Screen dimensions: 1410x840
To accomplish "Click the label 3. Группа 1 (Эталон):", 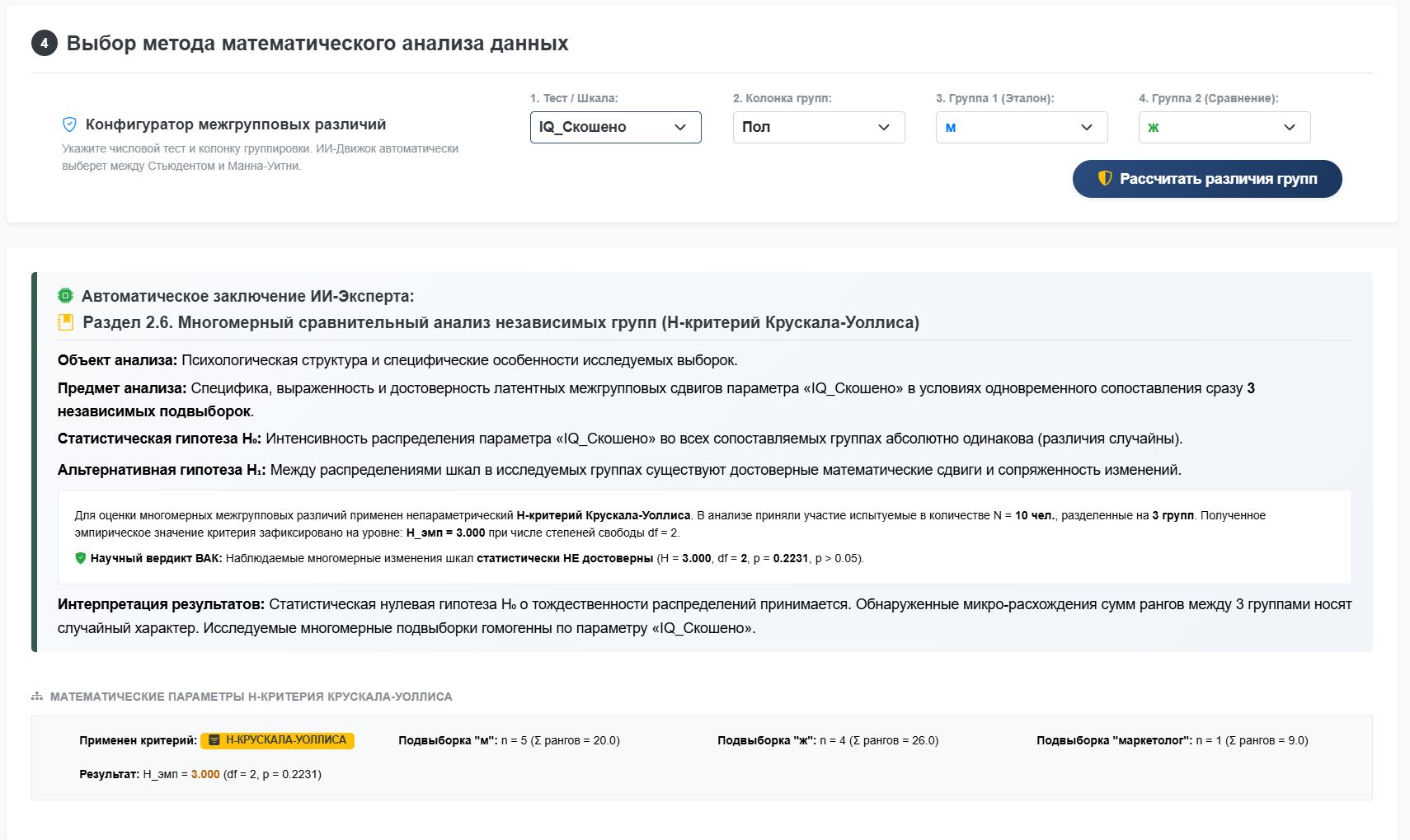I will pyautogui.click(x=995, y=98).
